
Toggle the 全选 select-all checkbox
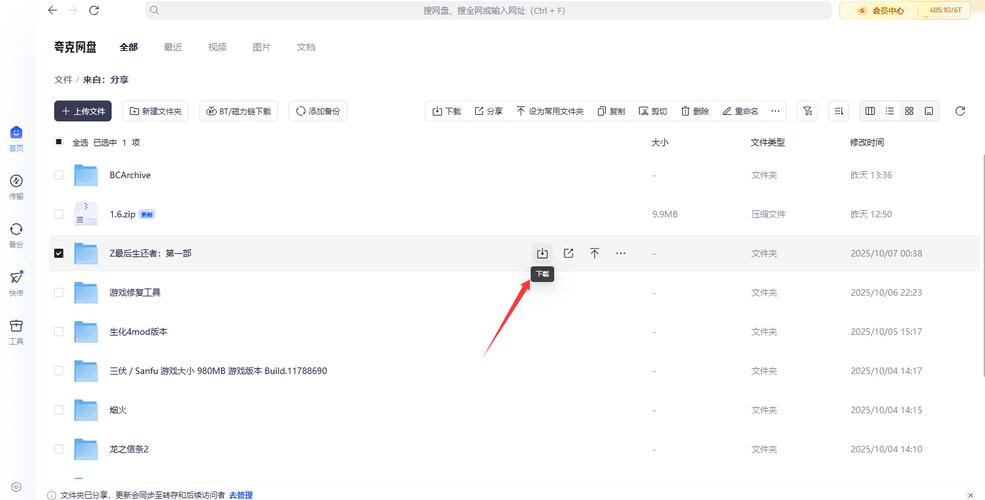pyautogui.click(x=58, y=142)
